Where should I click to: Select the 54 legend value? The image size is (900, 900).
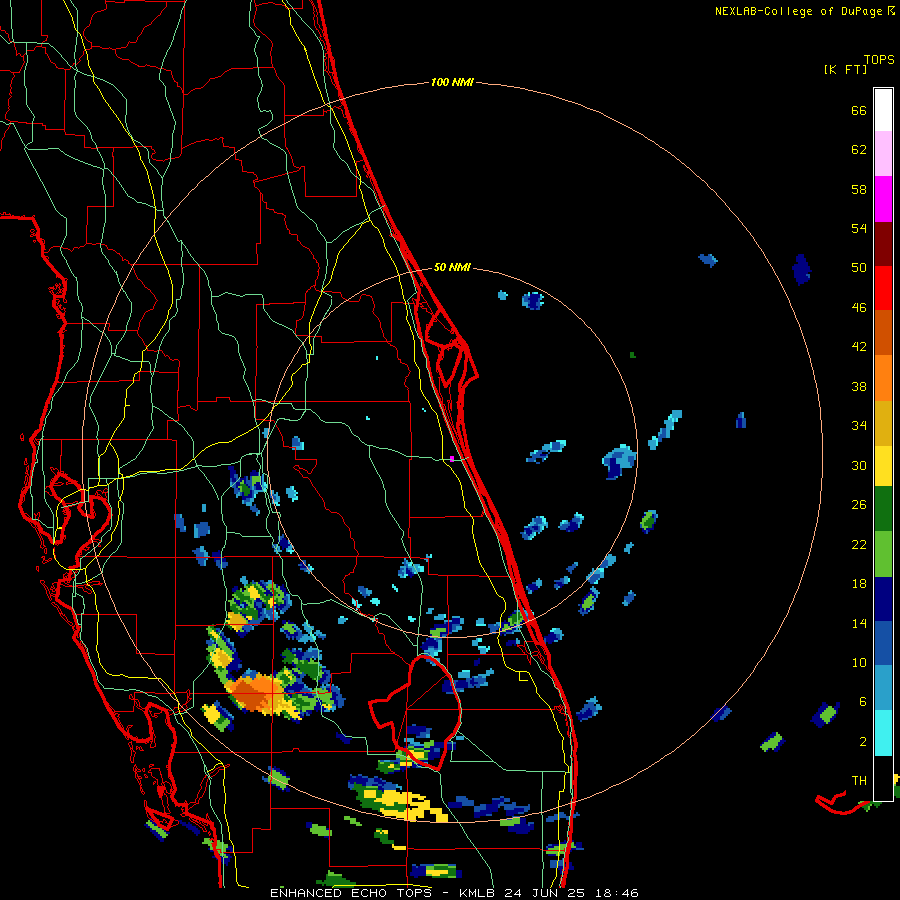(x=859, y=228)
